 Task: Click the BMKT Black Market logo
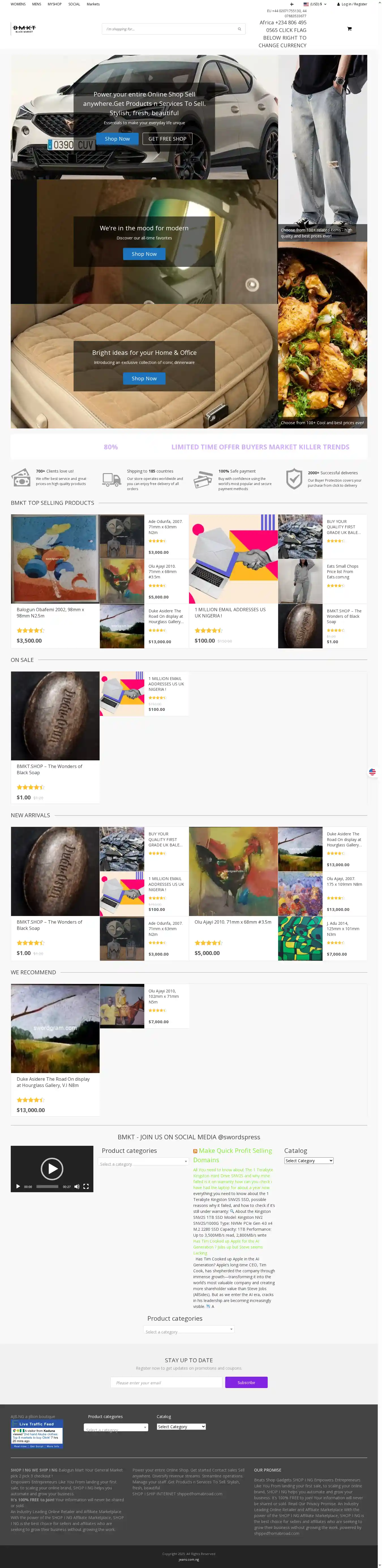(x=24, y=29)
